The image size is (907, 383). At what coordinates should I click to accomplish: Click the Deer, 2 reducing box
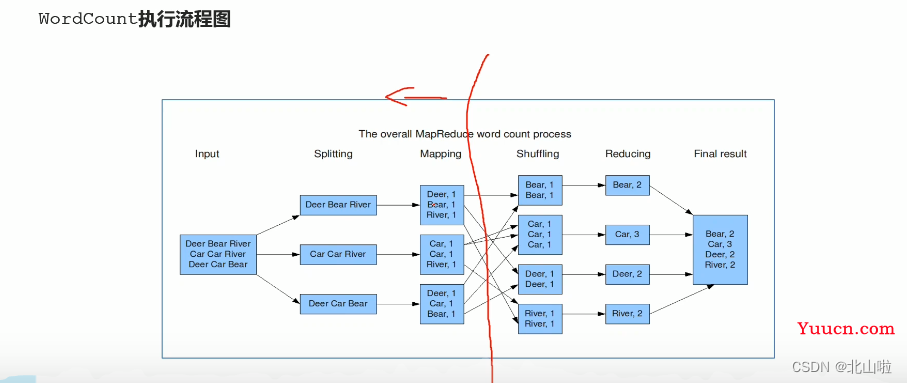click(627, 274)
